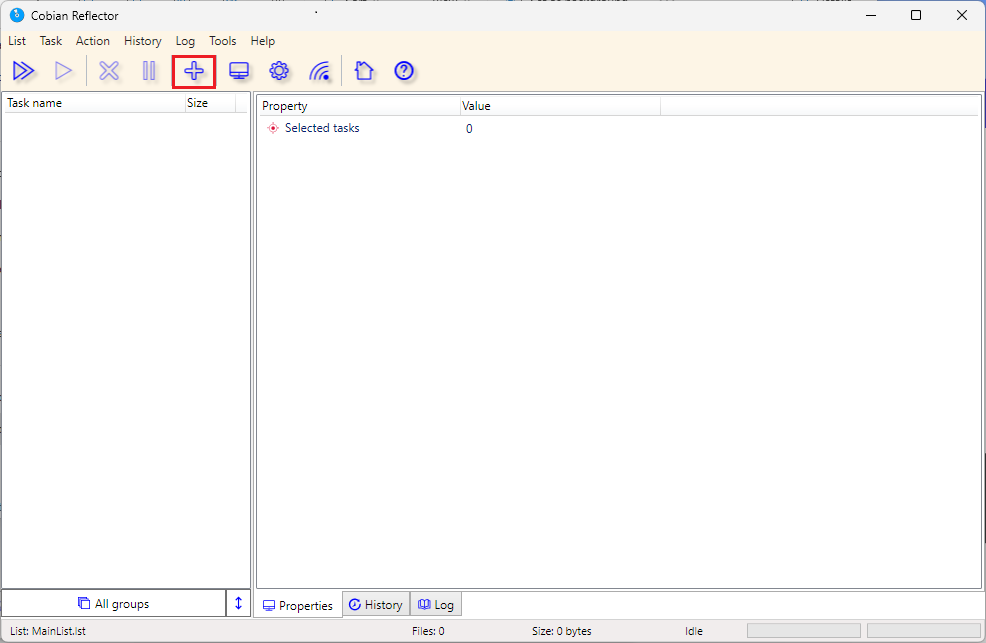Pause the backup using the pause icon
The height and width of the screenshot is (643, 986).
click(149, 71)
